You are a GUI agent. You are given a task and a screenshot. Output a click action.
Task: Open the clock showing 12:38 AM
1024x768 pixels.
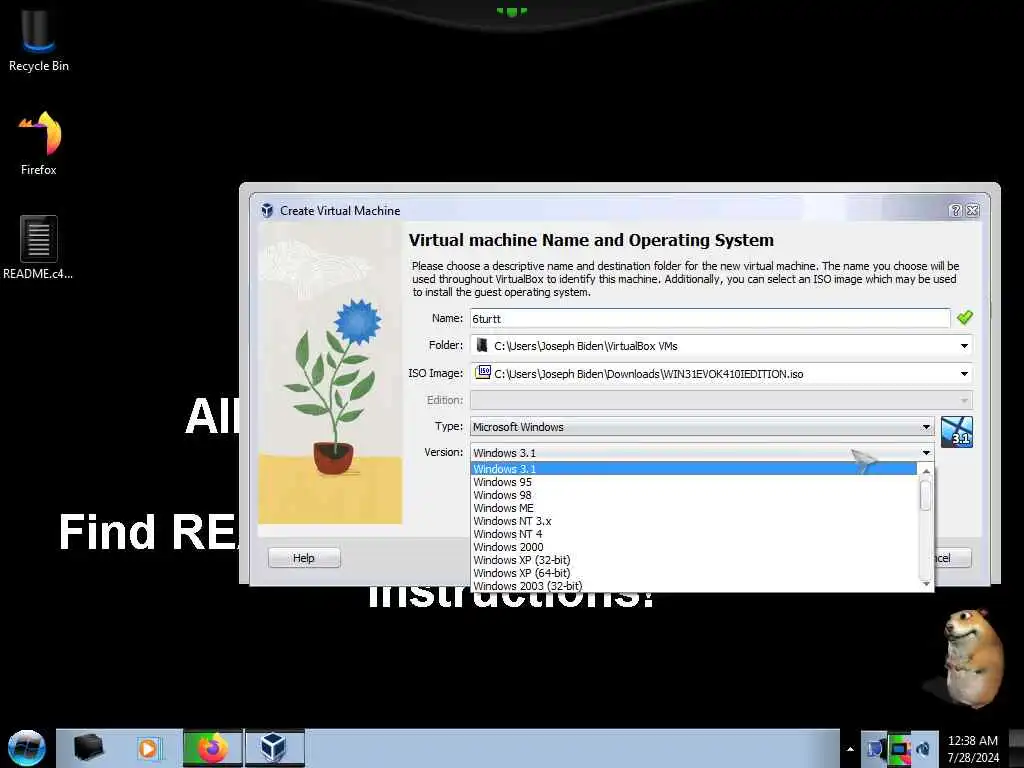(x=973, y=748)
